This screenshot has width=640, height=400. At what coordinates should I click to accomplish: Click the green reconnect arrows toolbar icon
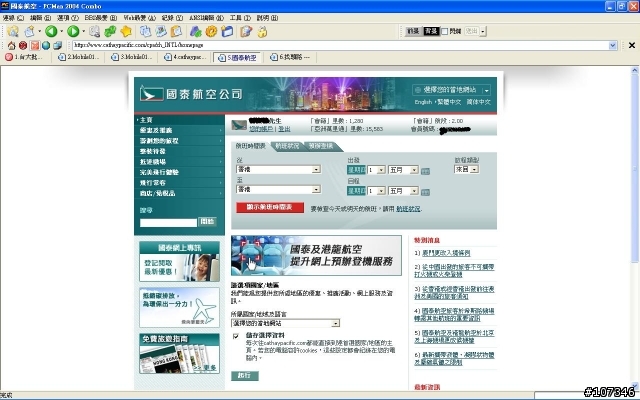[110, 31]
